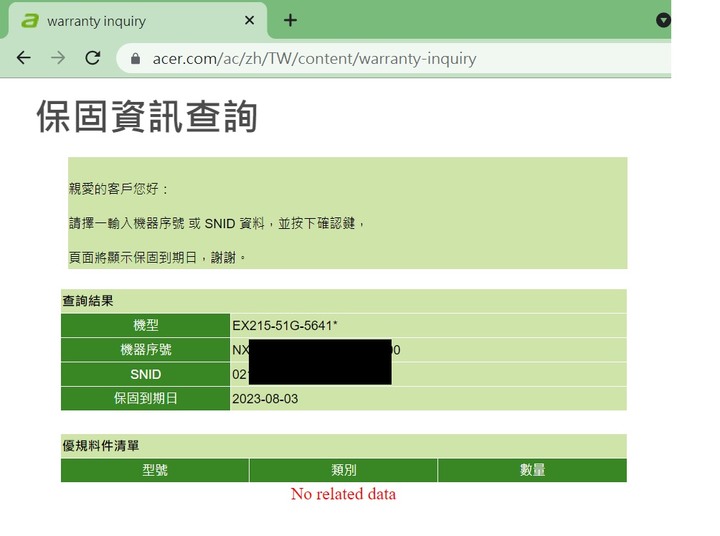
Task: Click the 查詢結果 section header
Action: [x=88, y=301]
